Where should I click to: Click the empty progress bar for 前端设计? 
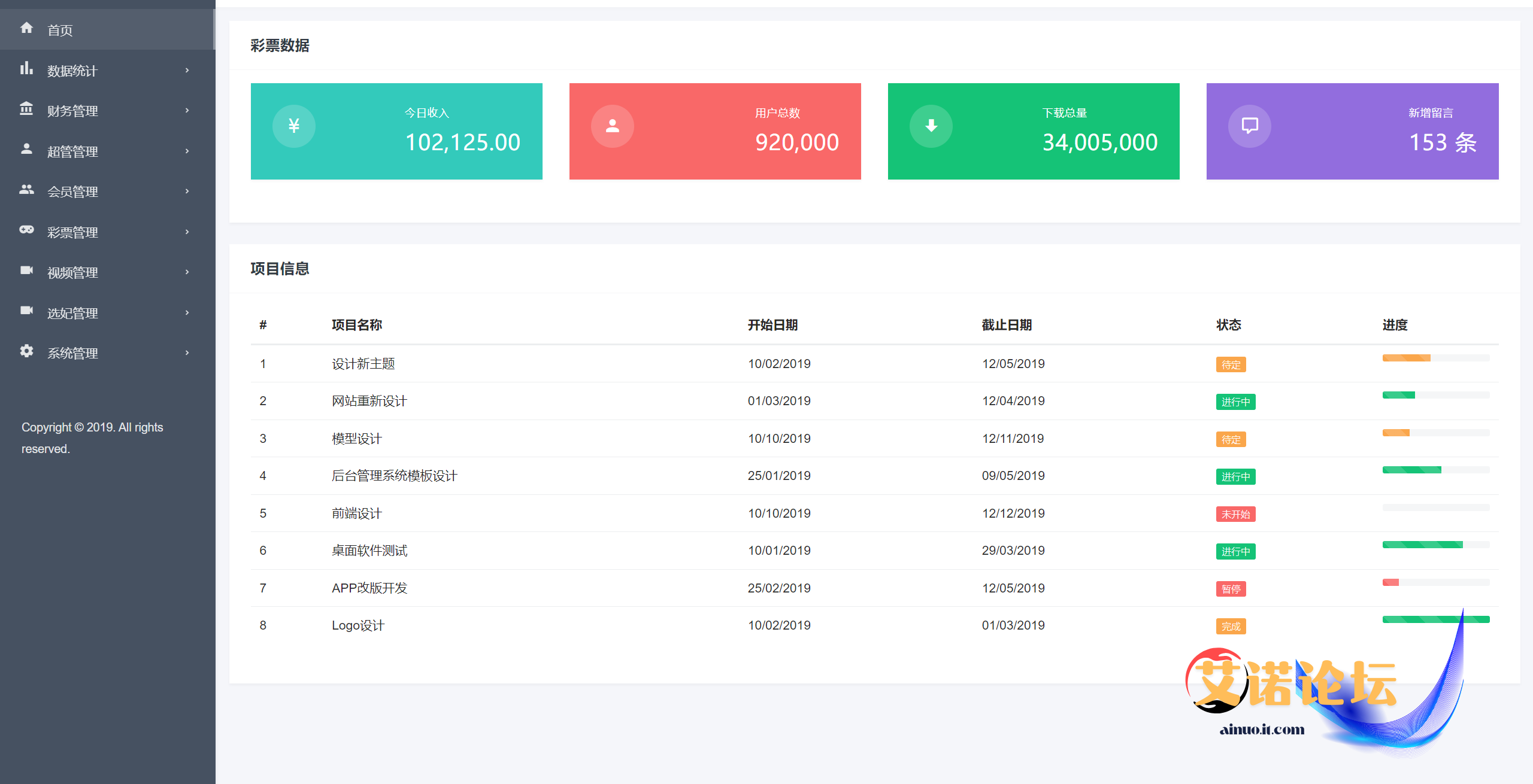tap(1435, 508)
